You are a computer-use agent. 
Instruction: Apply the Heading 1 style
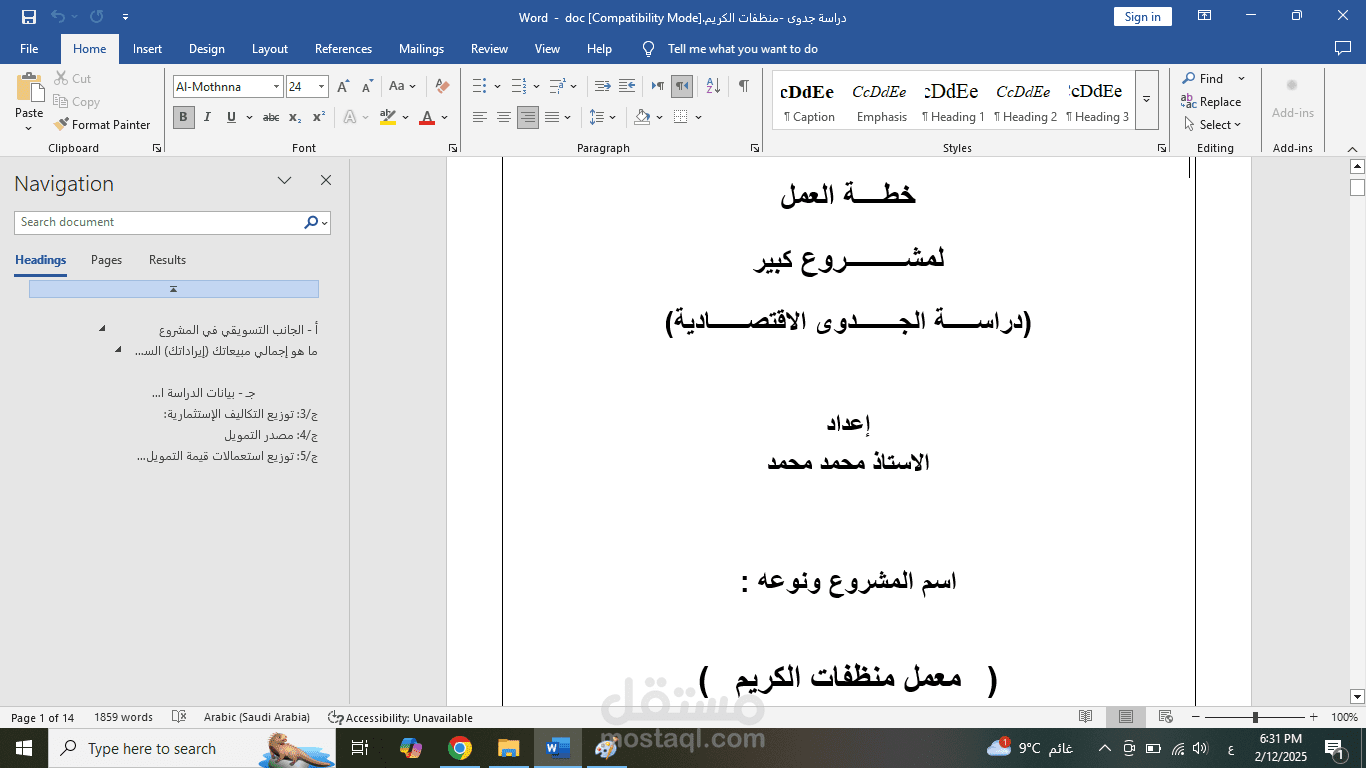click(952, 100)
